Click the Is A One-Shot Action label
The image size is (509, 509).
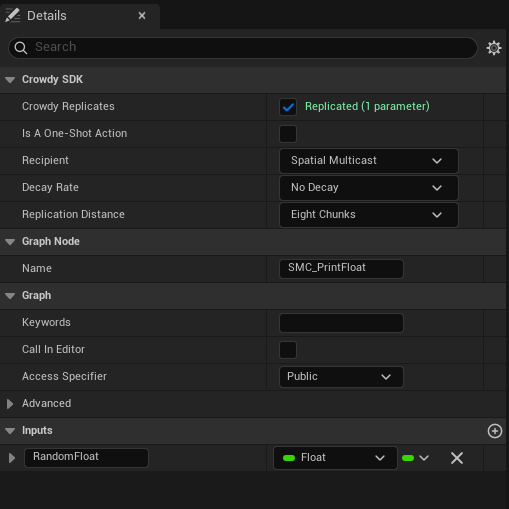tap(74, 133)
